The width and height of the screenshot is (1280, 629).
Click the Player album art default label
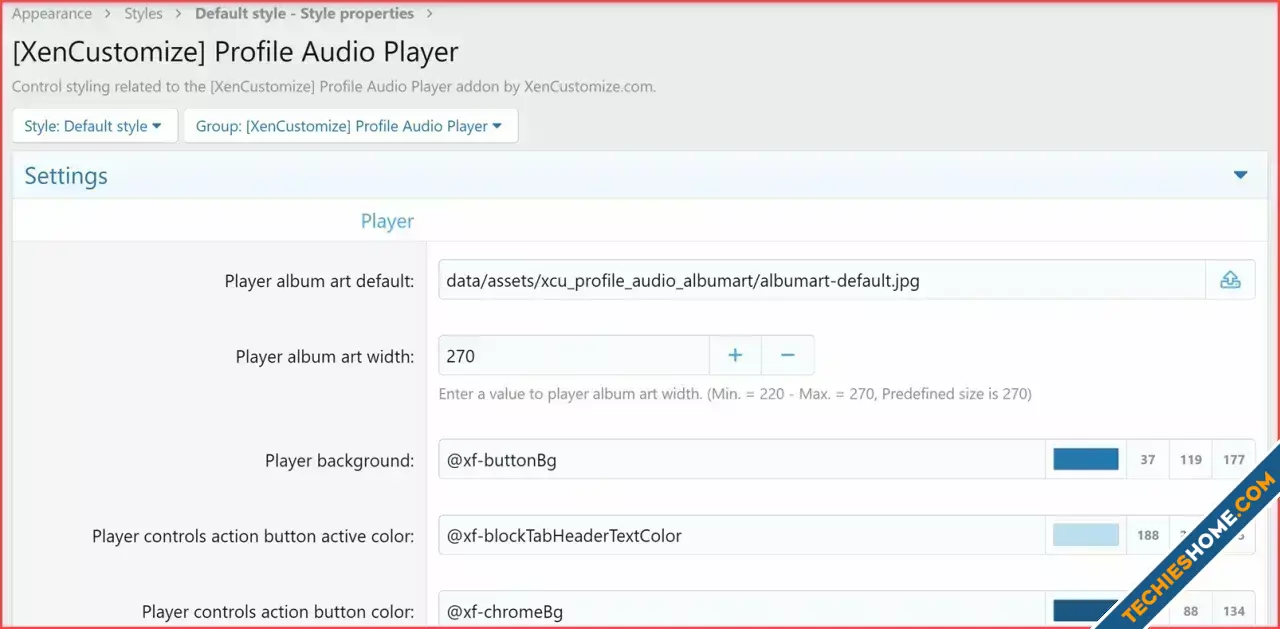point(319,281)
